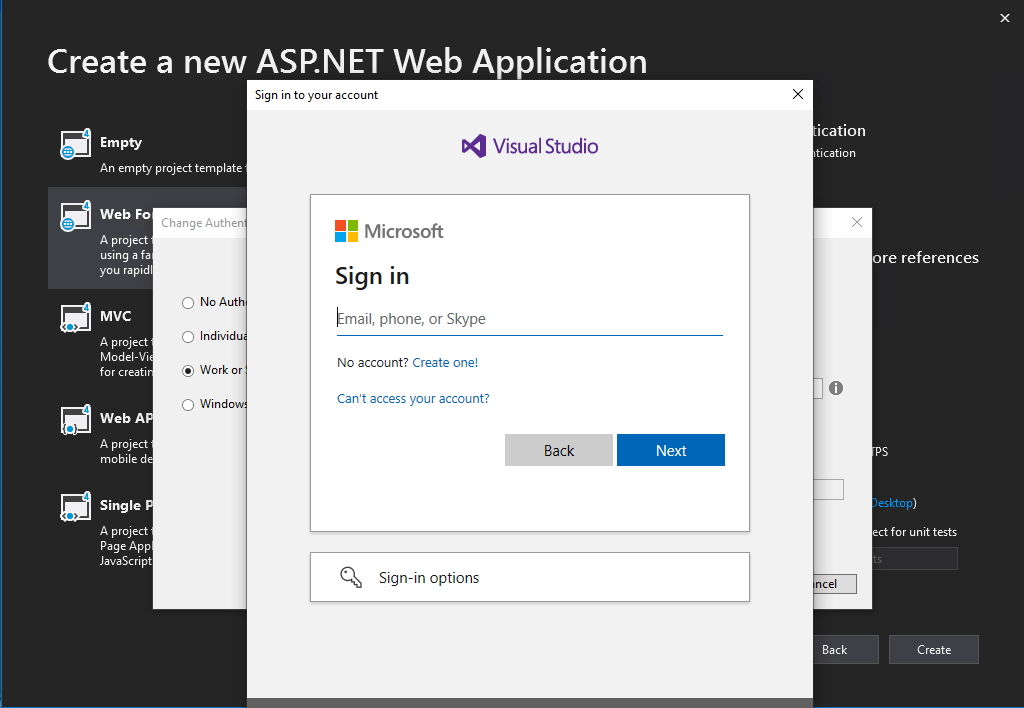This screenshot has width=1024, height=708.
Task: Select the Web API template icon
Action: click(x=76, y=419)
